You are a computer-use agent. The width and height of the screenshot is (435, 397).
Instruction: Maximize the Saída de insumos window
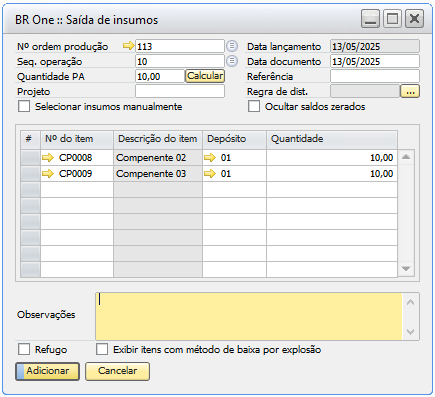(392, 19)
